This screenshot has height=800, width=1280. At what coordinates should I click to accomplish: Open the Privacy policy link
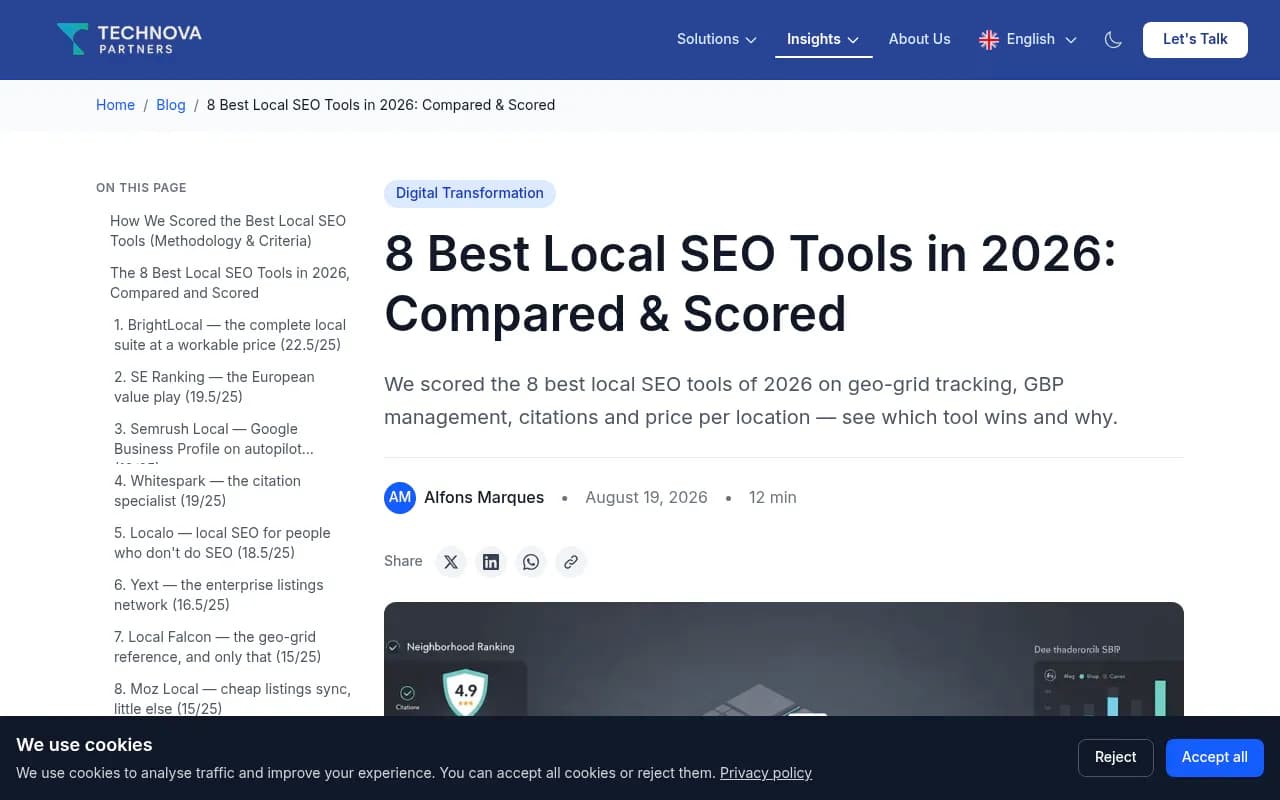point(766,773)
